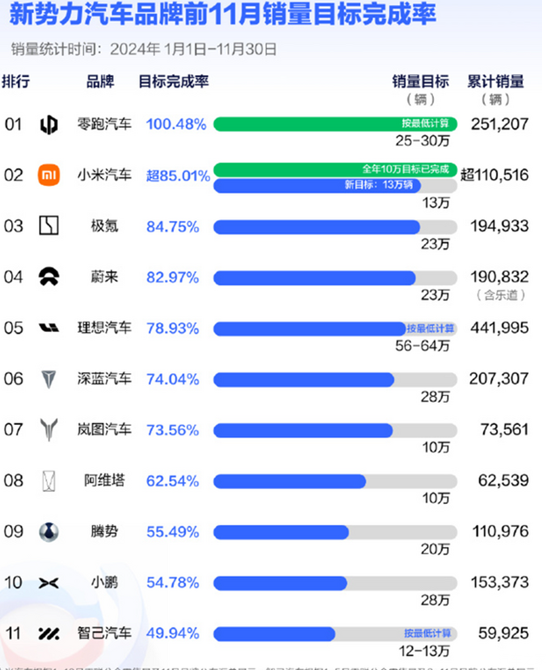Click the 74.04% completion rate

click(x=173, y=379)
